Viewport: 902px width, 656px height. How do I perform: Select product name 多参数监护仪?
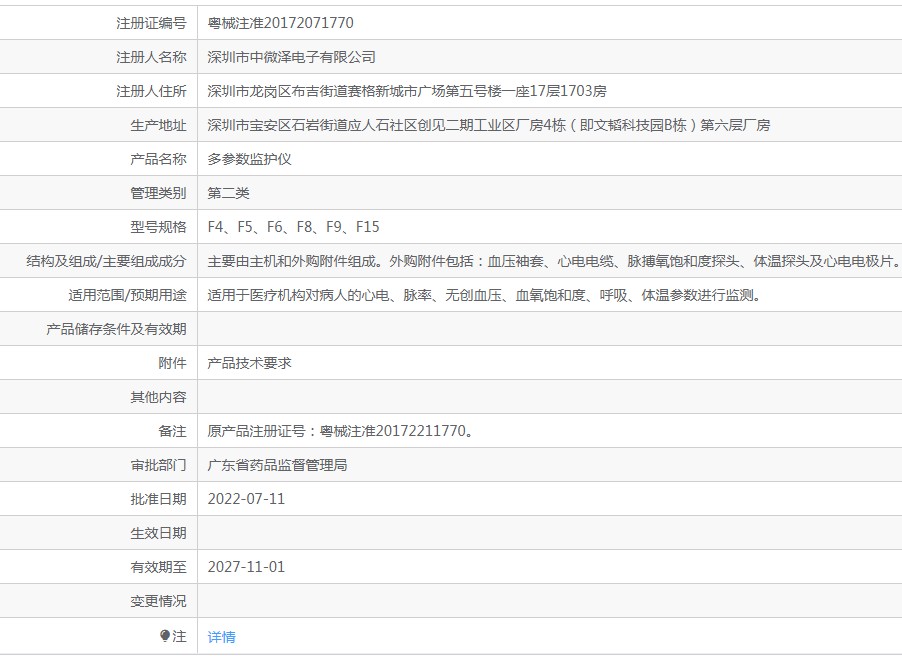(250, 159)
